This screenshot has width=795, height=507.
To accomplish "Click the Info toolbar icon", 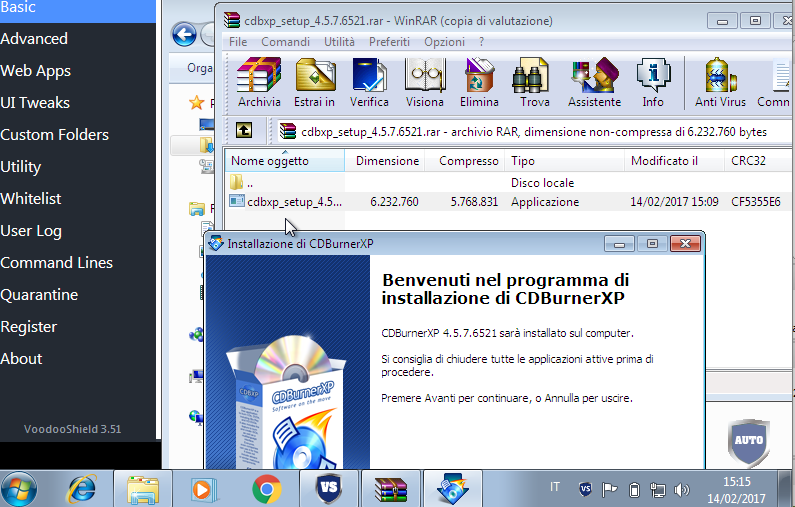I will (653, 82).
